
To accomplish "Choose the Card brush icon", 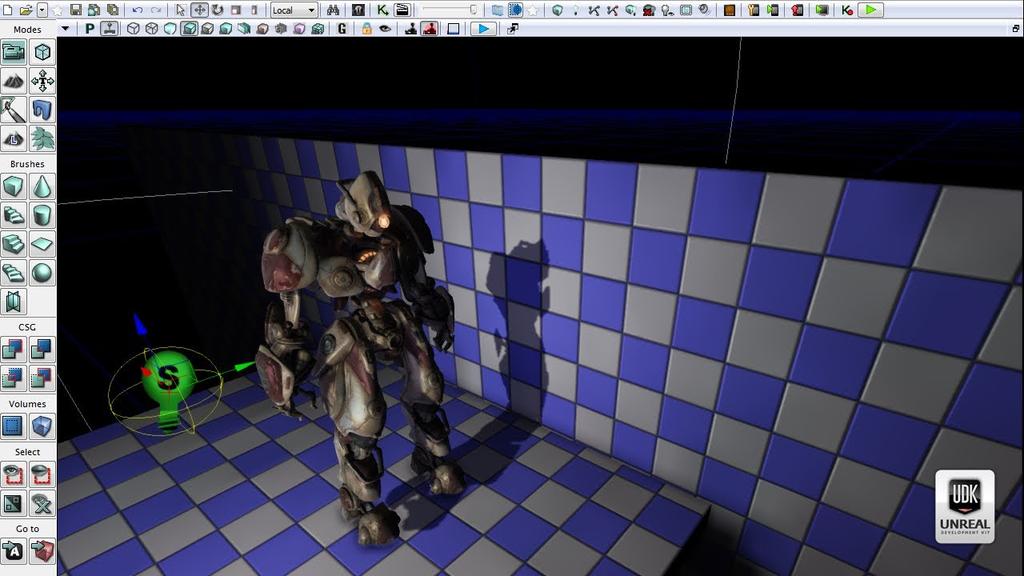I will (13, 302).
